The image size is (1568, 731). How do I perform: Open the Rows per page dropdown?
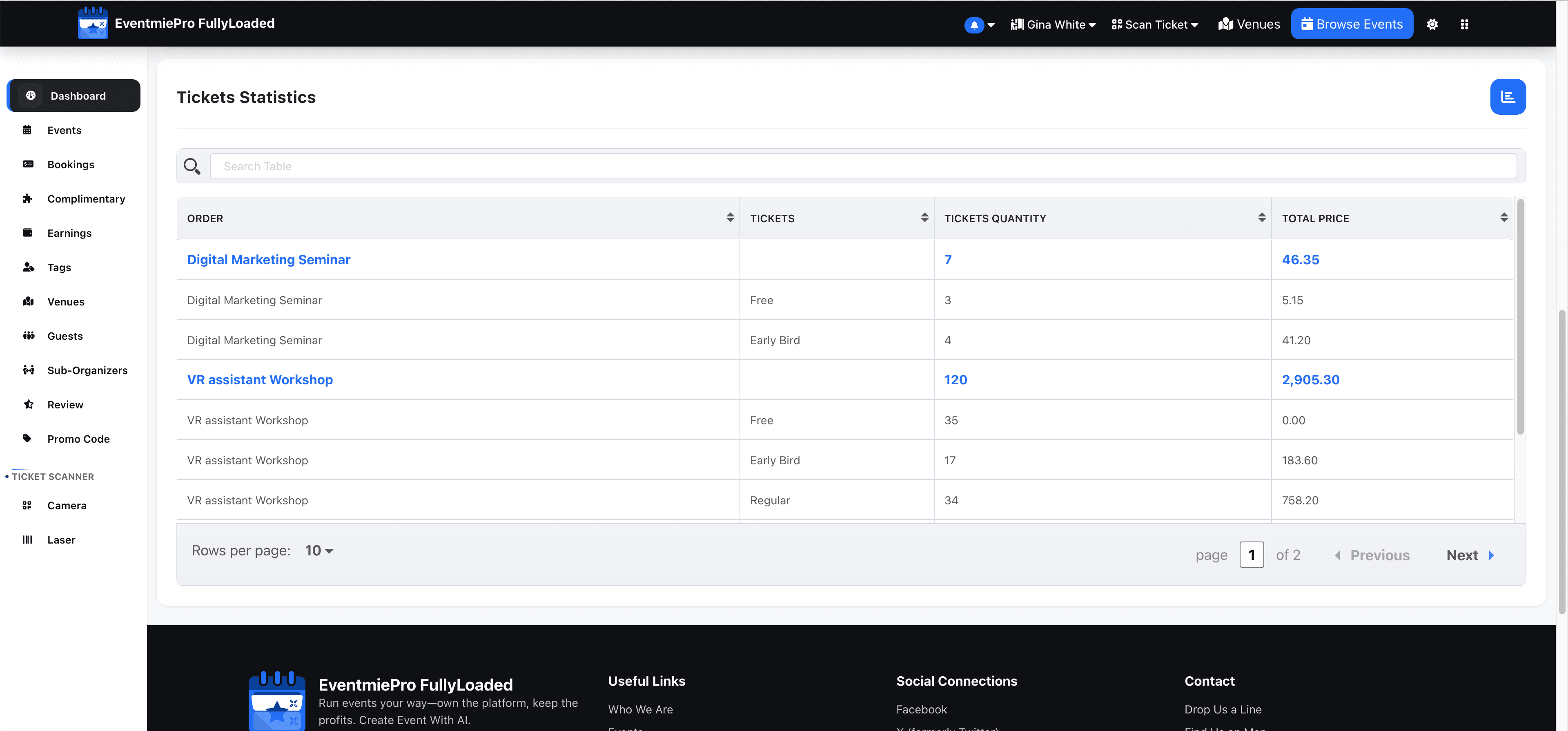pos(319,550)
